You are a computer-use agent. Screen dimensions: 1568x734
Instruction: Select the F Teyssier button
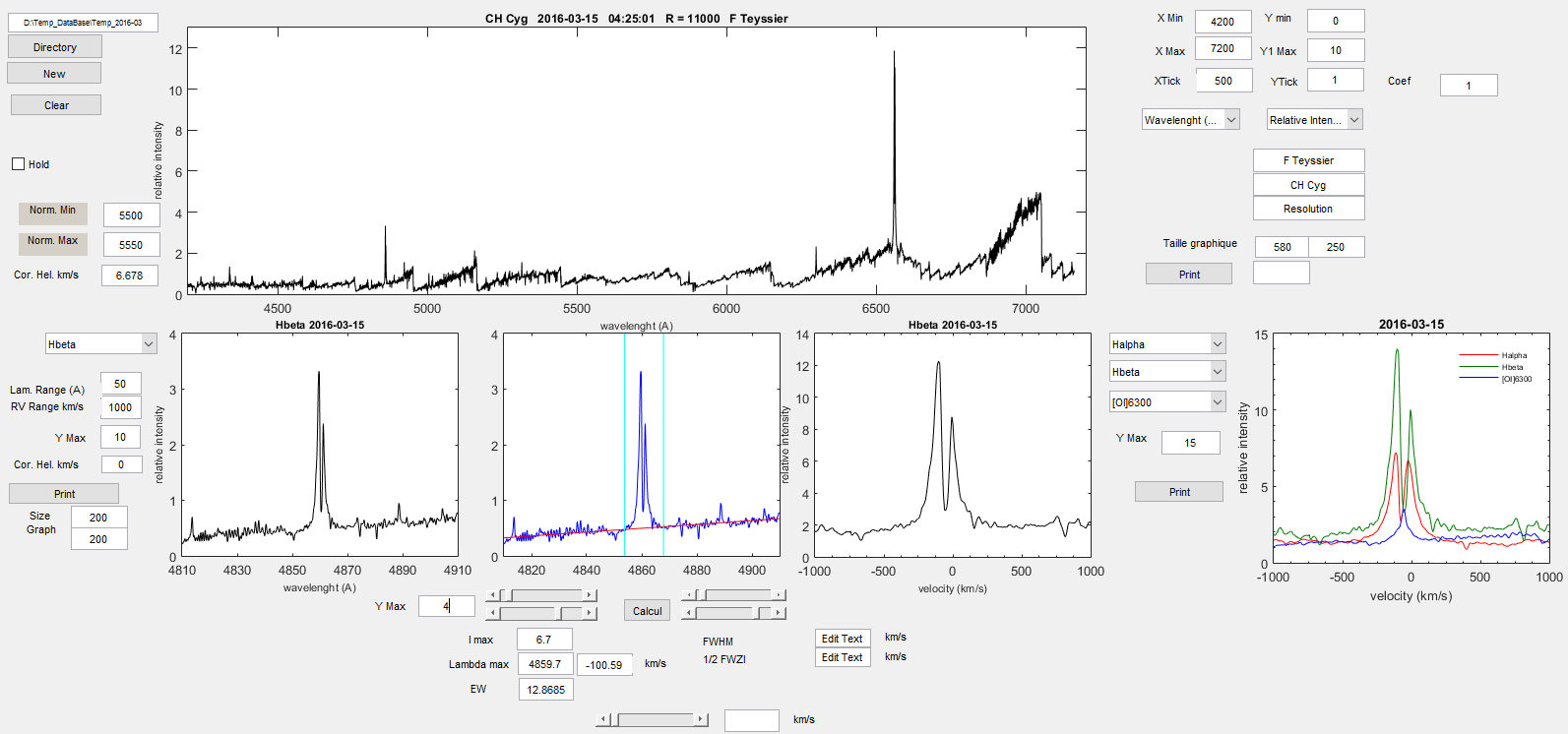pyautogui.click(x=1308, y=160)
